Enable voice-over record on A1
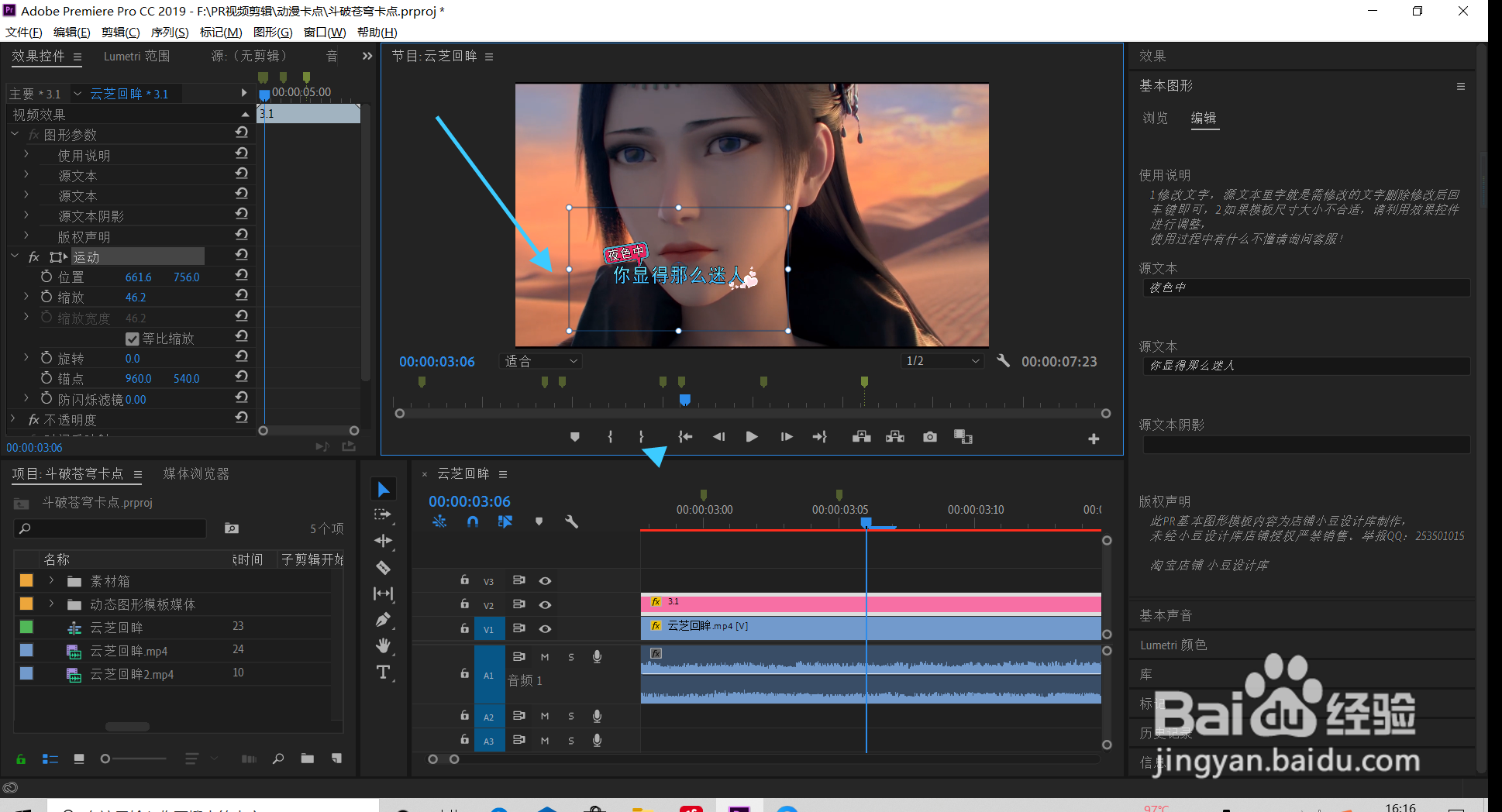Image resolution: width=1502 pixels, height=812 pixels. click(x=597, y=657)
